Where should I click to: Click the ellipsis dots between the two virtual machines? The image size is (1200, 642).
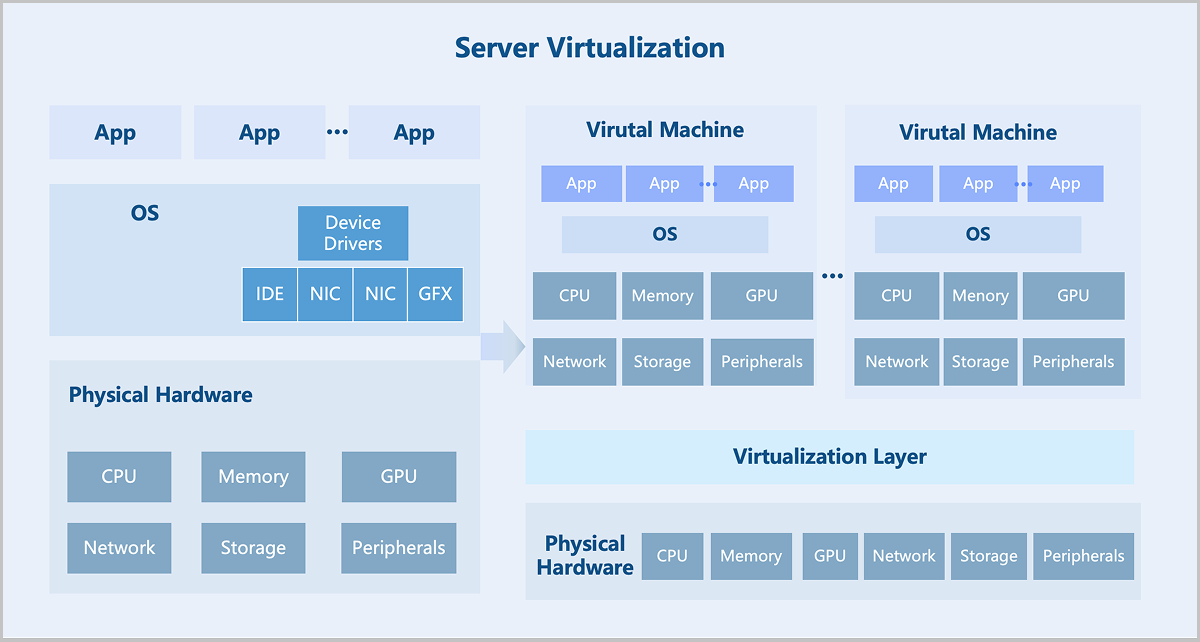(x=833, y=275)
